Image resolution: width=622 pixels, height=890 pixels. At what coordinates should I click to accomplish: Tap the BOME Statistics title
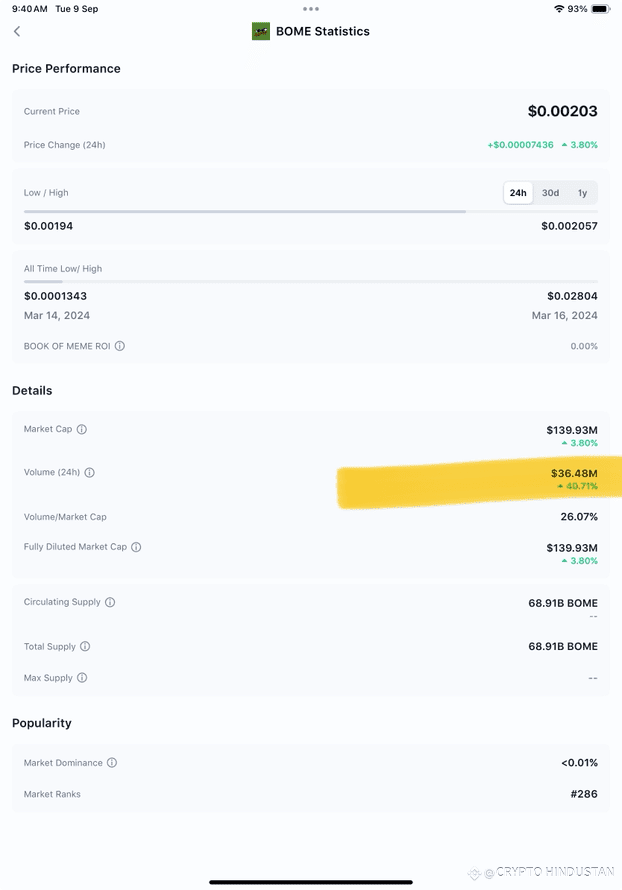click(x=322, y=31)
